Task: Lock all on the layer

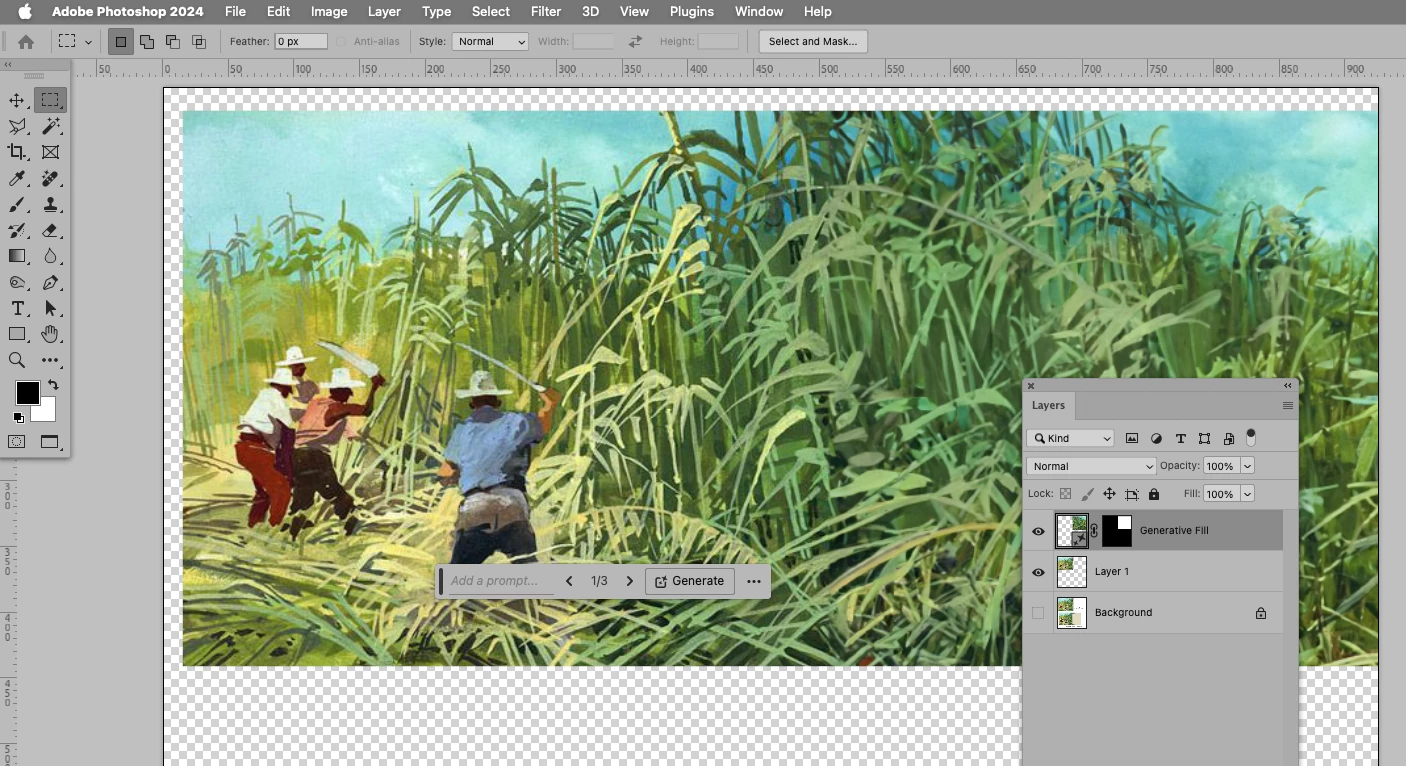Action: 1154,494
